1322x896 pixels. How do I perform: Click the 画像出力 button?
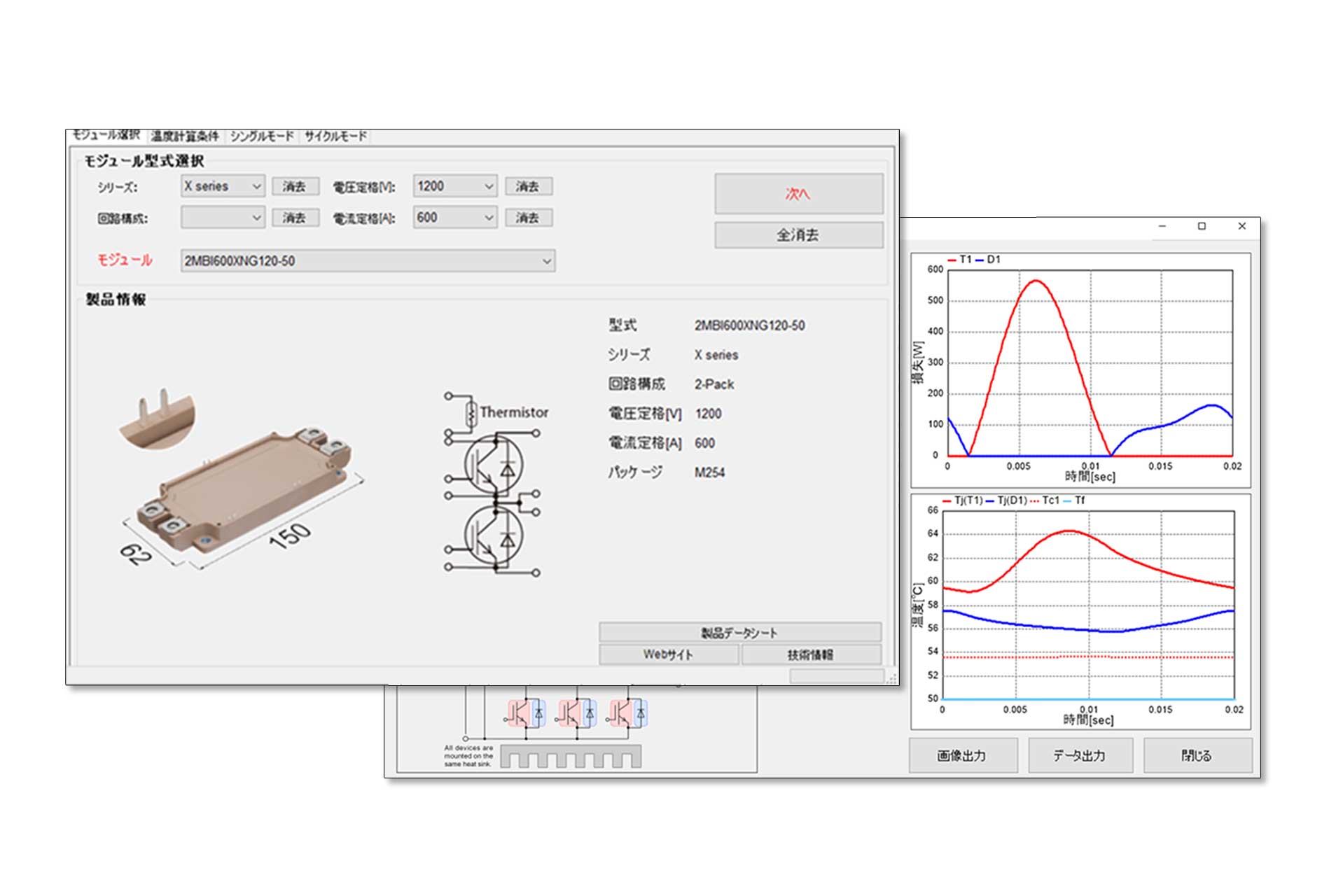pyautogui.click(x=962, y=755)
